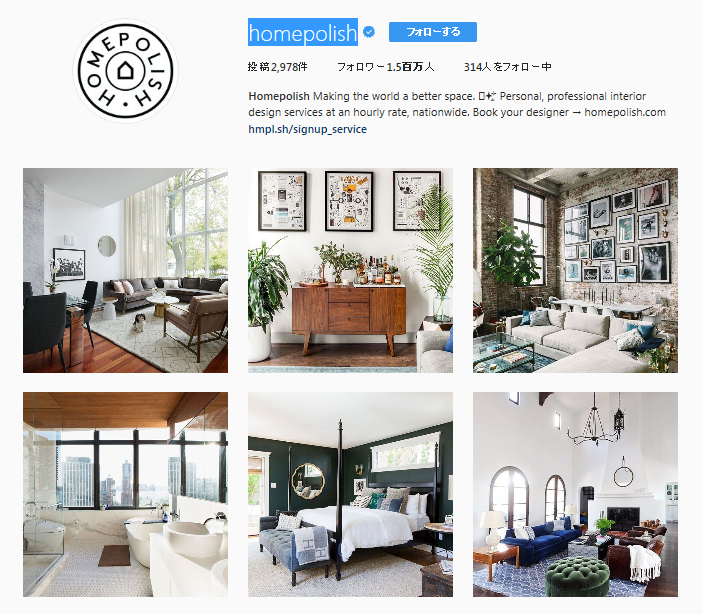This screenshot has height=614, width=702.
Task: Click the three framed prints in the sideboard photo
Action: tap(350, 201)
